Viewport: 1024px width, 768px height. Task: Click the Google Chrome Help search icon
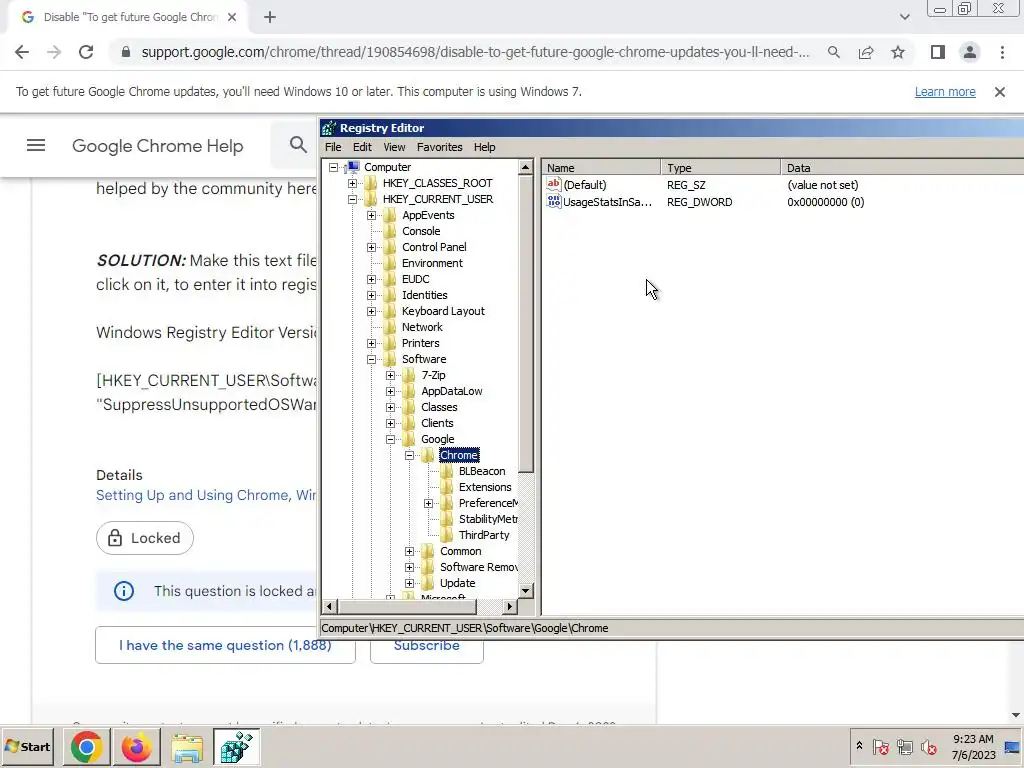point(298,145)
